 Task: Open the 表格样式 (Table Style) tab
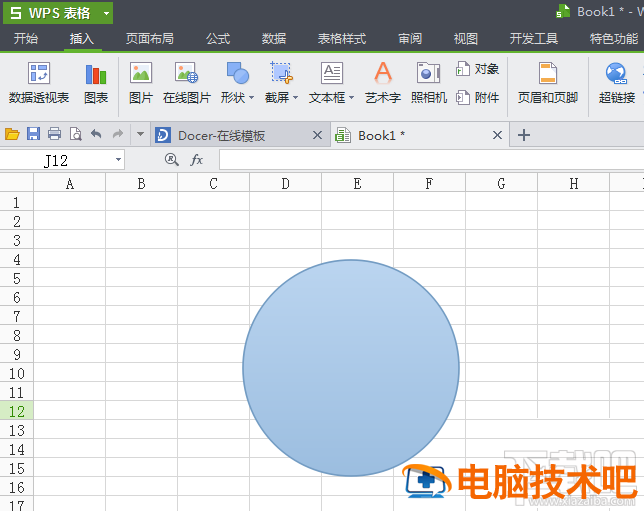point(342,39)
